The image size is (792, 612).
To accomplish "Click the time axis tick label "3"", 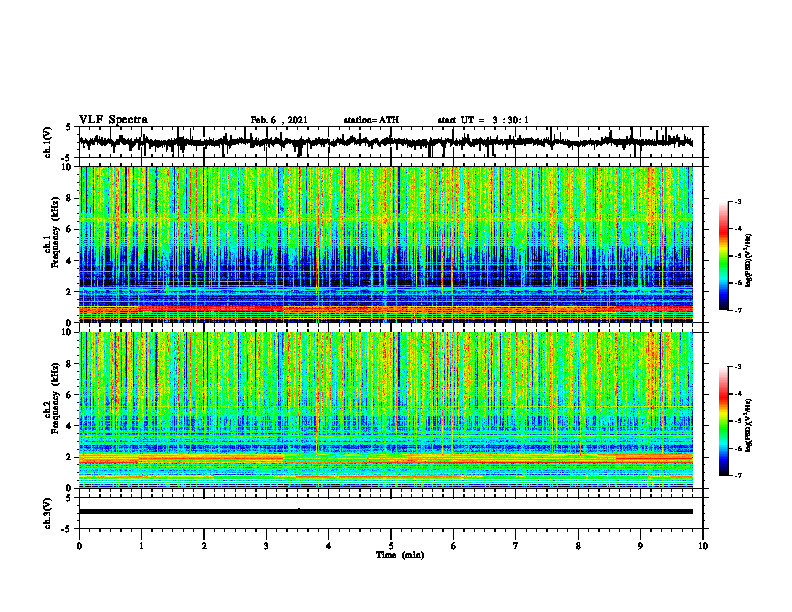I will click(x=266, y=546).
